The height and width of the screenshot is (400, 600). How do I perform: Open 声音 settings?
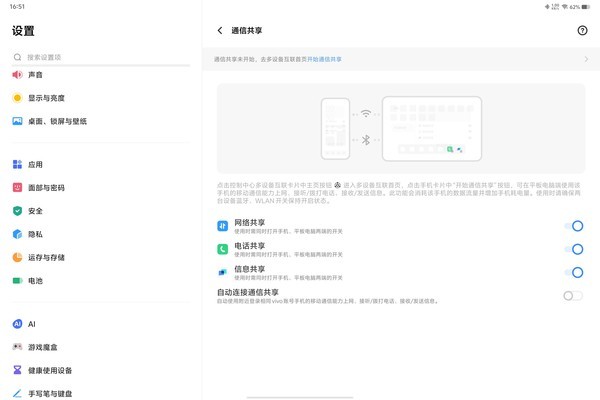click(101, 75)
